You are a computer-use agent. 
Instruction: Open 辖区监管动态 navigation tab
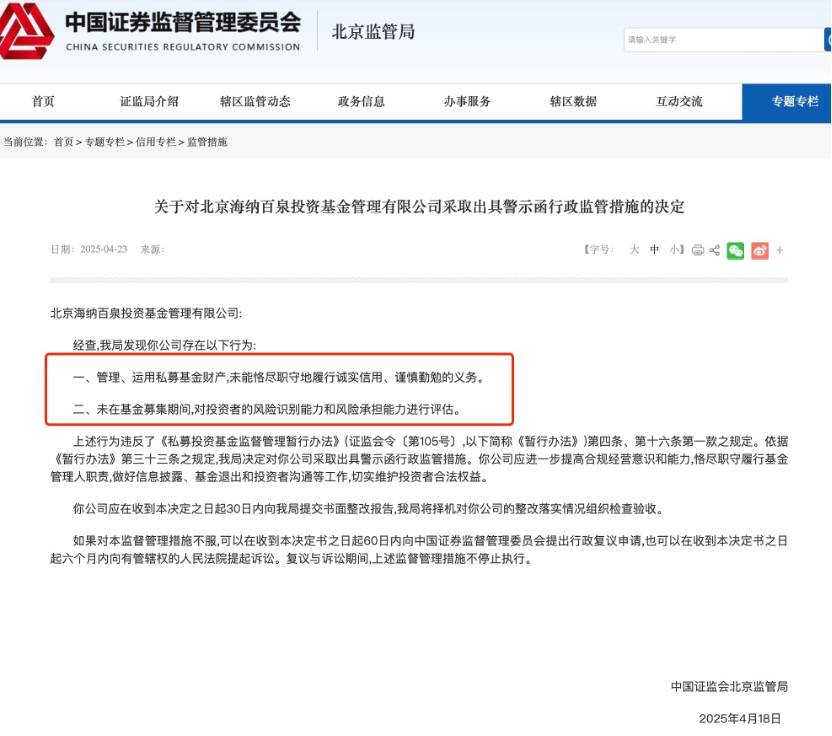[255, 101]
